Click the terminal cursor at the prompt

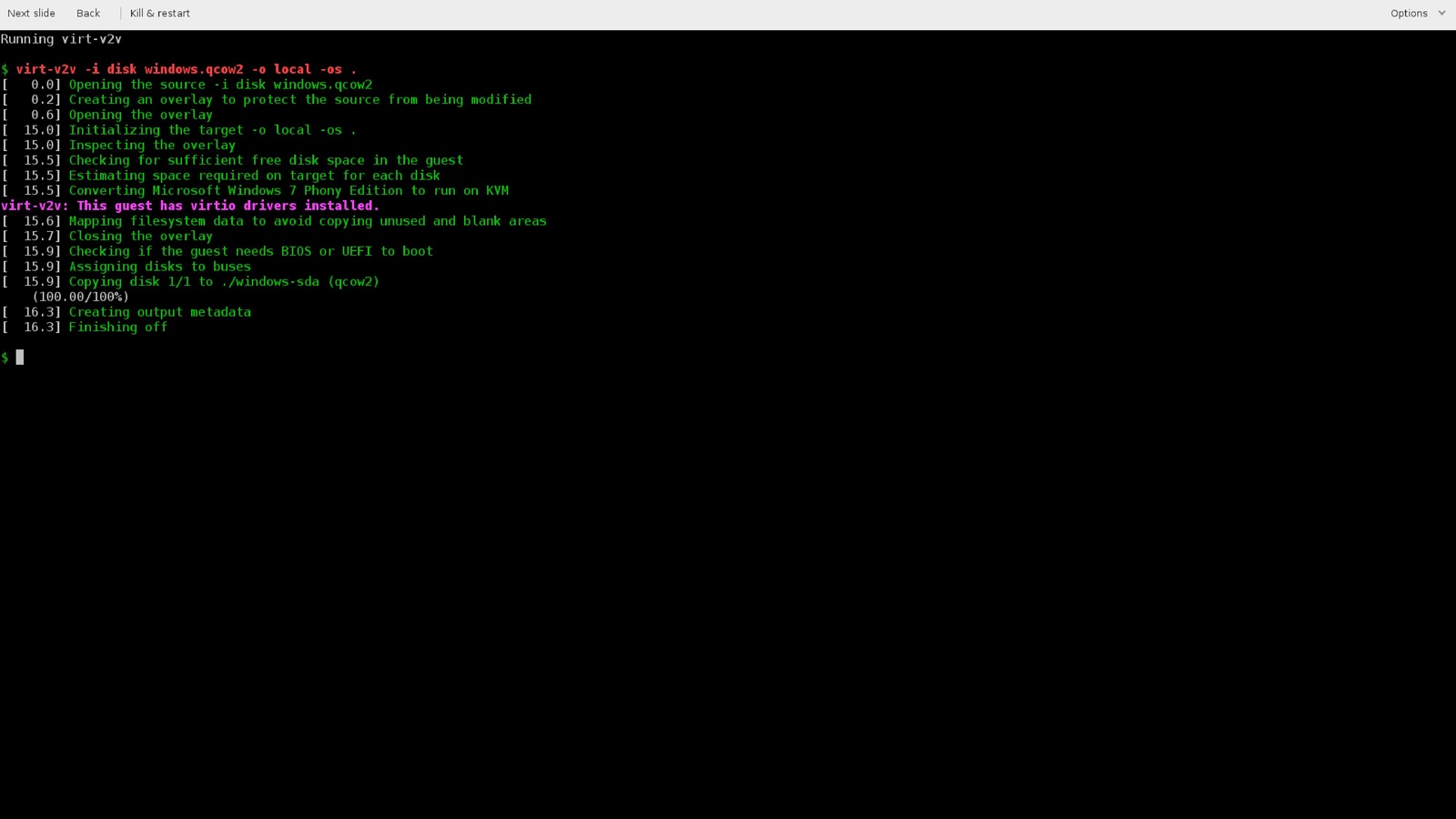[19, 358]
